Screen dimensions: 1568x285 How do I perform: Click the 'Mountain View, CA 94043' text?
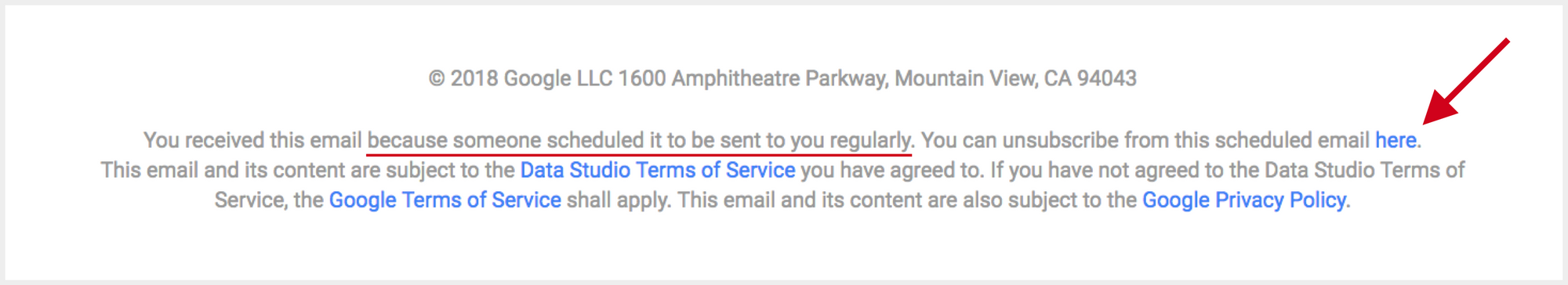point(1015,78)
